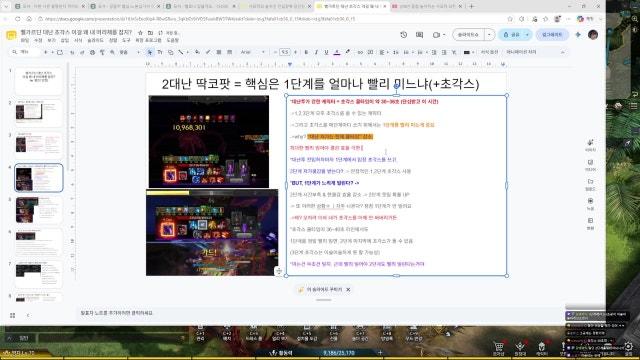Open the version history clock icon
The width and height of the screenshot is (640, 360).
coord(403,35)
